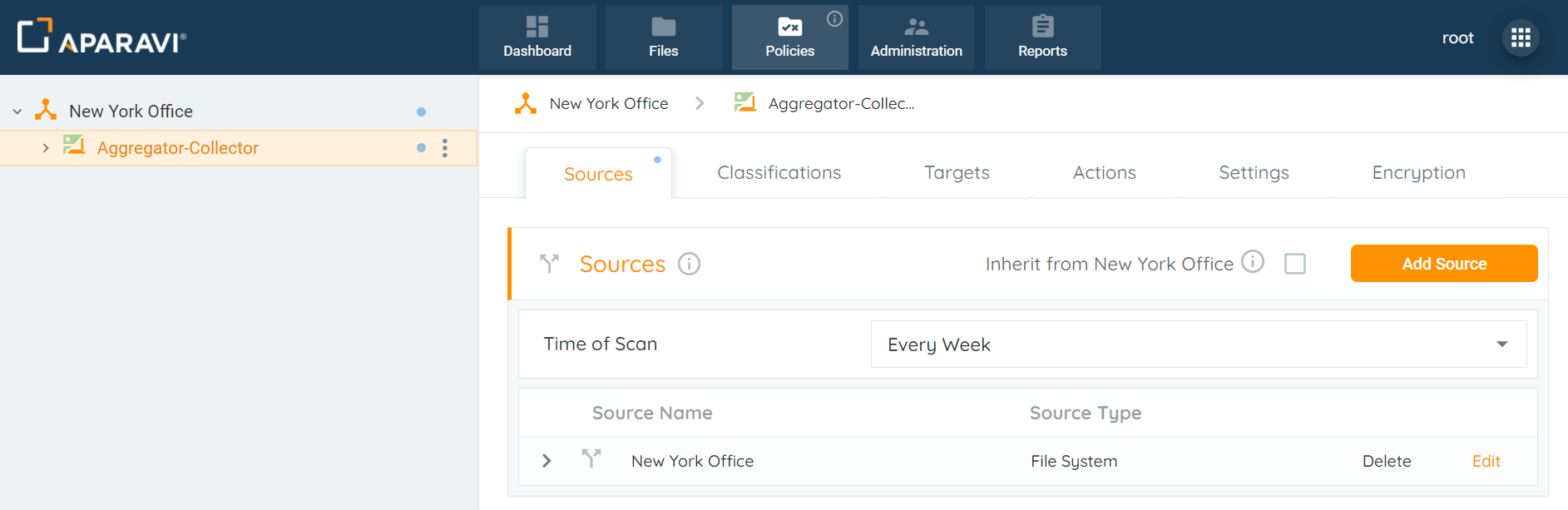The width and height of the screenshot is (1568, 510).
Task: Collapse the New York Office tree node
Action: 17,111
